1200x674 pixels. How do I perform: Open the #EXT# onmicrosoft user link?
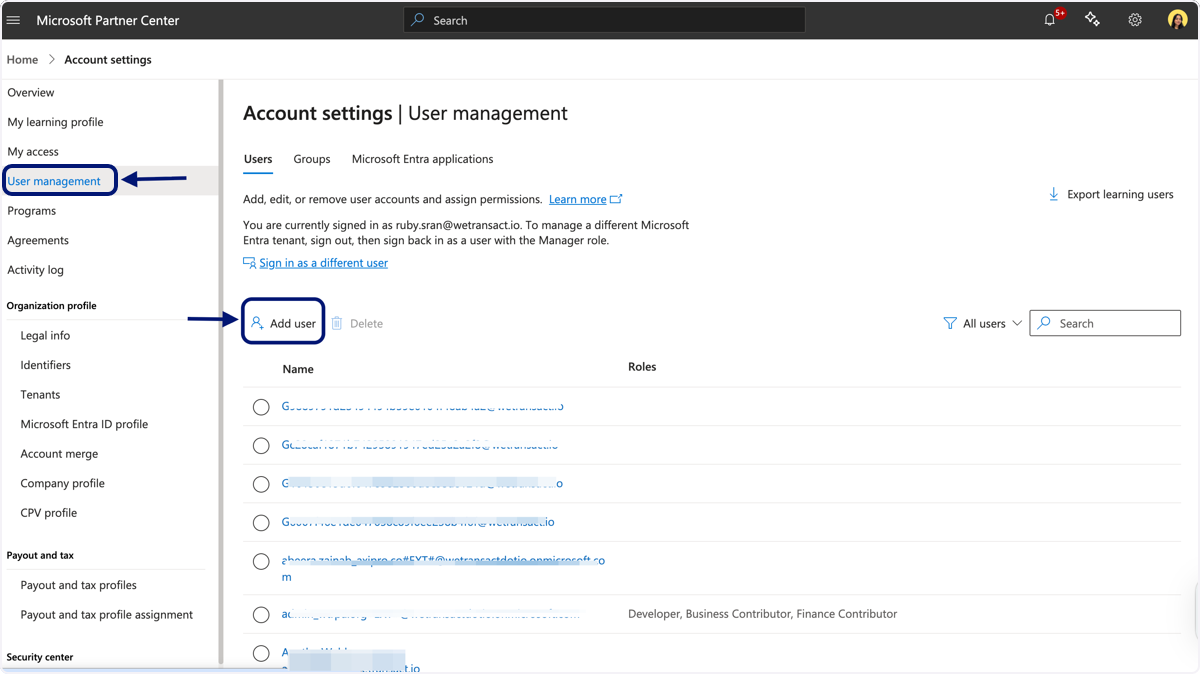(443, 568)
